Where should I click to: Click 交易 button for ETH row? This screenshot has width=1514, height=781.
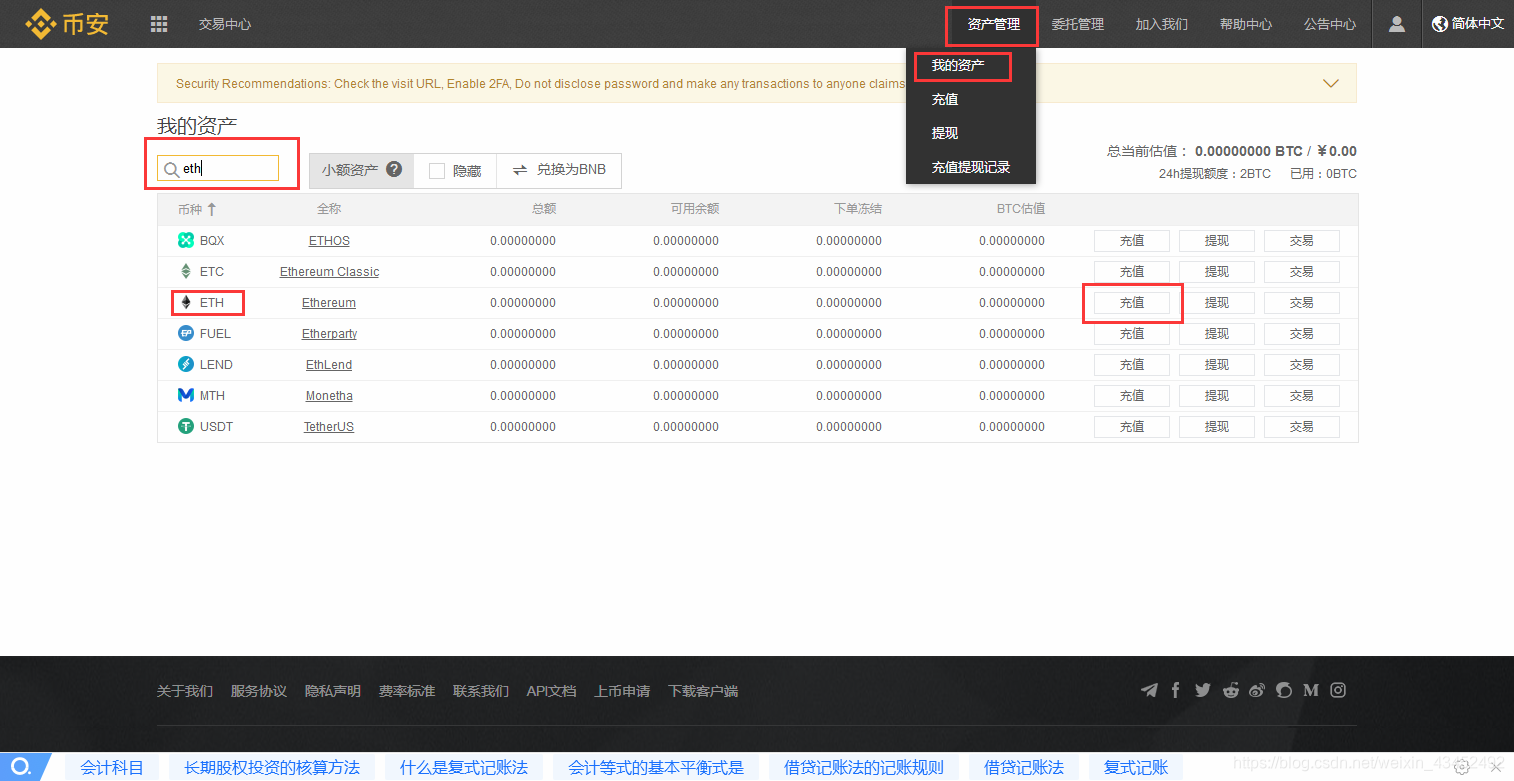(x=1302, y=302)
